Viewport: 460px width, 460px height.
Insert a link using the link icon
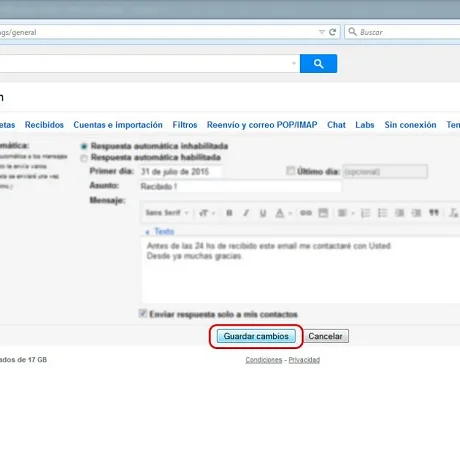pyautogui.click(x=306, y=213)
